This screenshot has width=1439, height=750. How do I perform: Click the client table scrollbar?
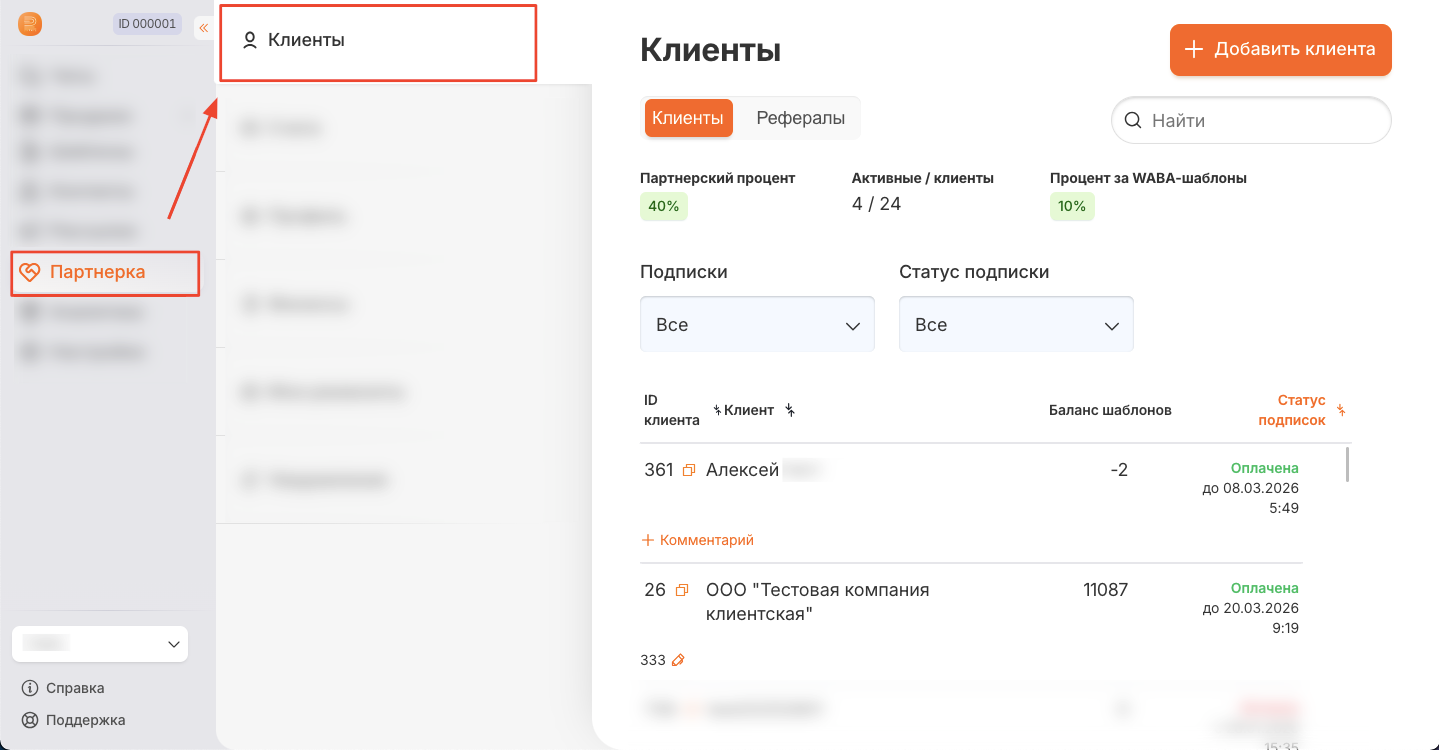1347,466
